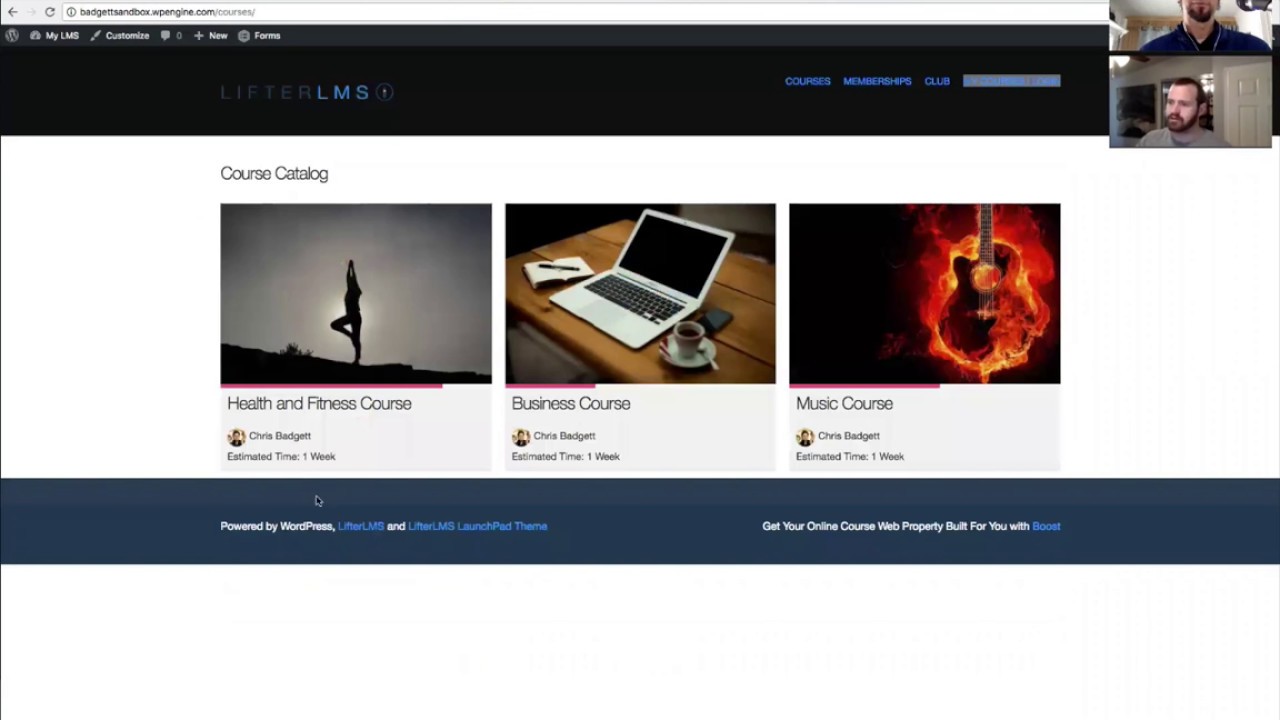
Task: Click Chris Badgett under Music Course
Action: (849, 436)
